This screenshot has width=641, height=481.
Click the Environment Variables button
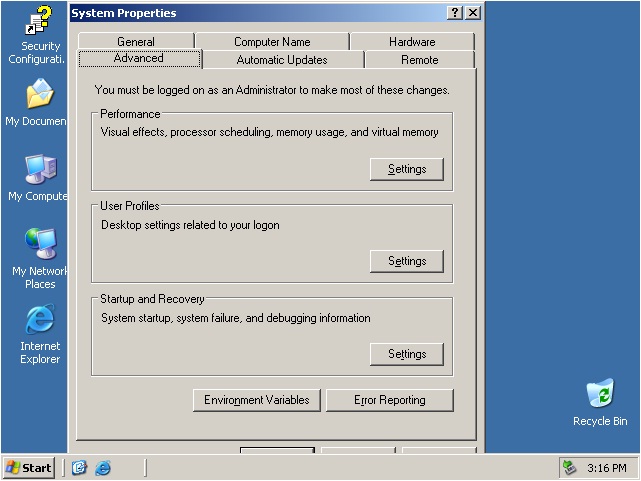[257, 400]
